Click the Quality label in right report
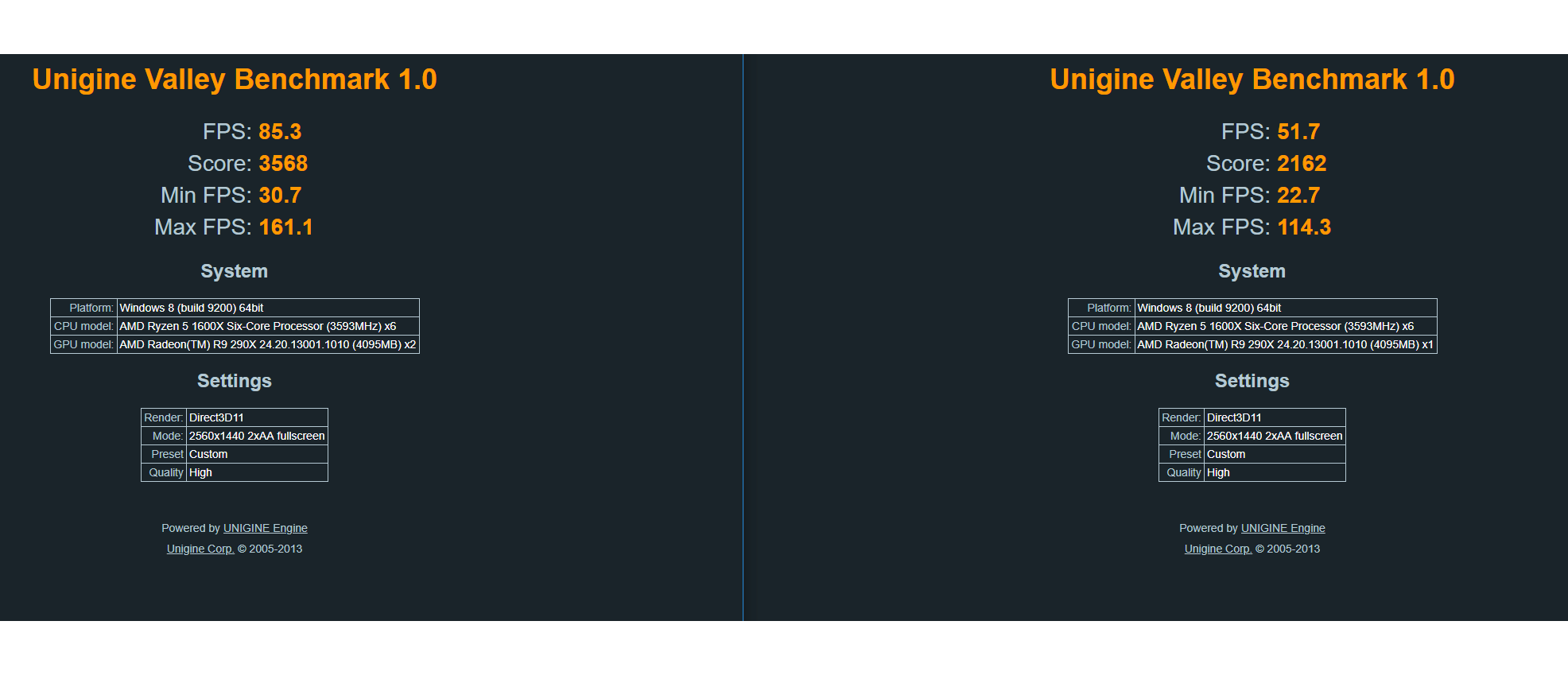The image size is (1568, 687). pyautogui.click(x=1184, y=472)
